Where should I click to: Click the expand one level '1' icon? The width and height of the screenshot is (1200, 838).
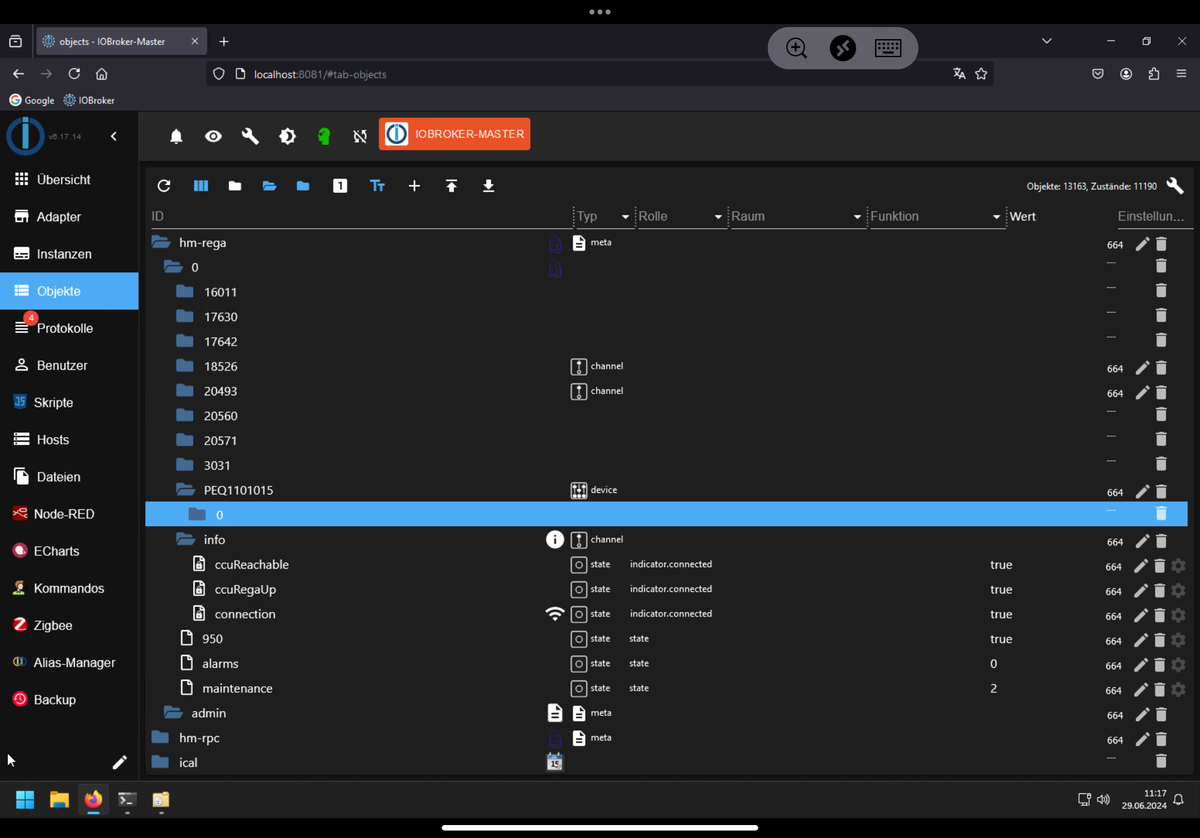pos(340,186)
